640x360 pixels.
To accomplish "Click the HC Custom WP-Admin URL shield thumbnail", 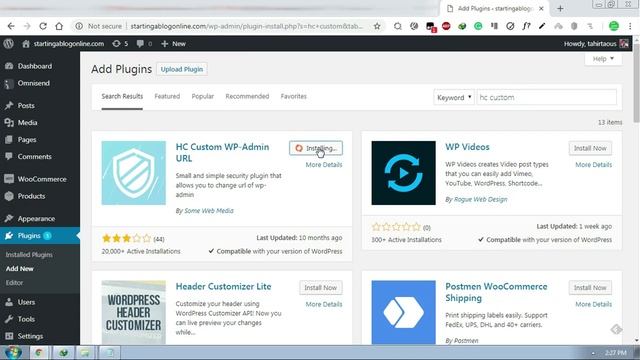I will 133,173.
